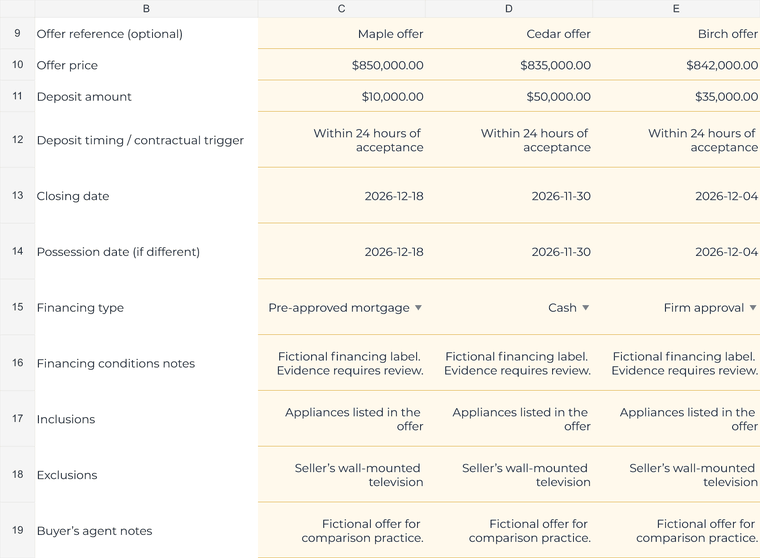760x558 pixels.
Task: Click 'Financing conditions notes' label cell
Action: (146, 363)
